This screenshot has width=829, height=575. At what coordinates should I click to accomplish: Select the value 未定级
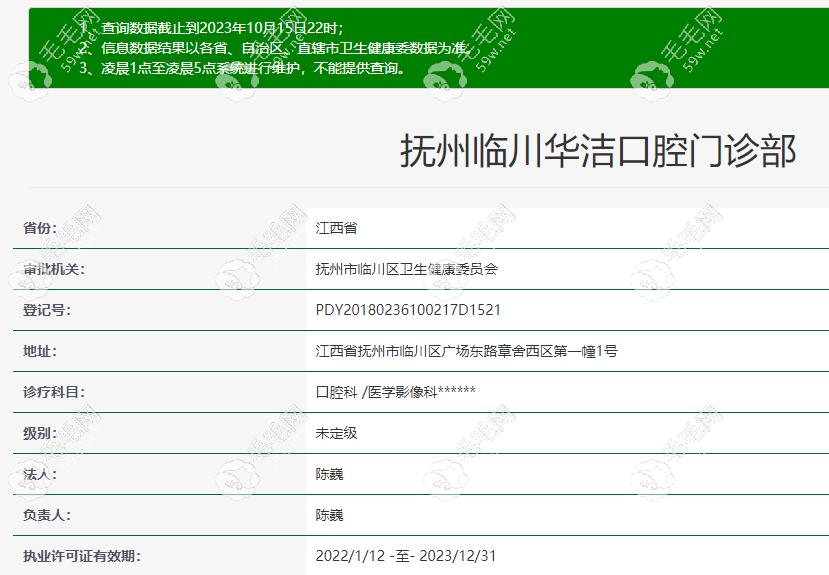[x=336, y=433]
